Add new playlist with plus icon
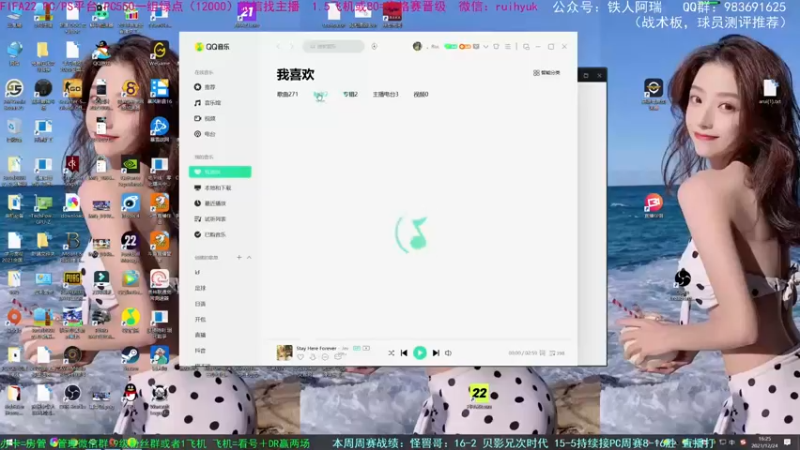Image resolution: width=800 pixels, height=450 pixels. pos(239,258)
